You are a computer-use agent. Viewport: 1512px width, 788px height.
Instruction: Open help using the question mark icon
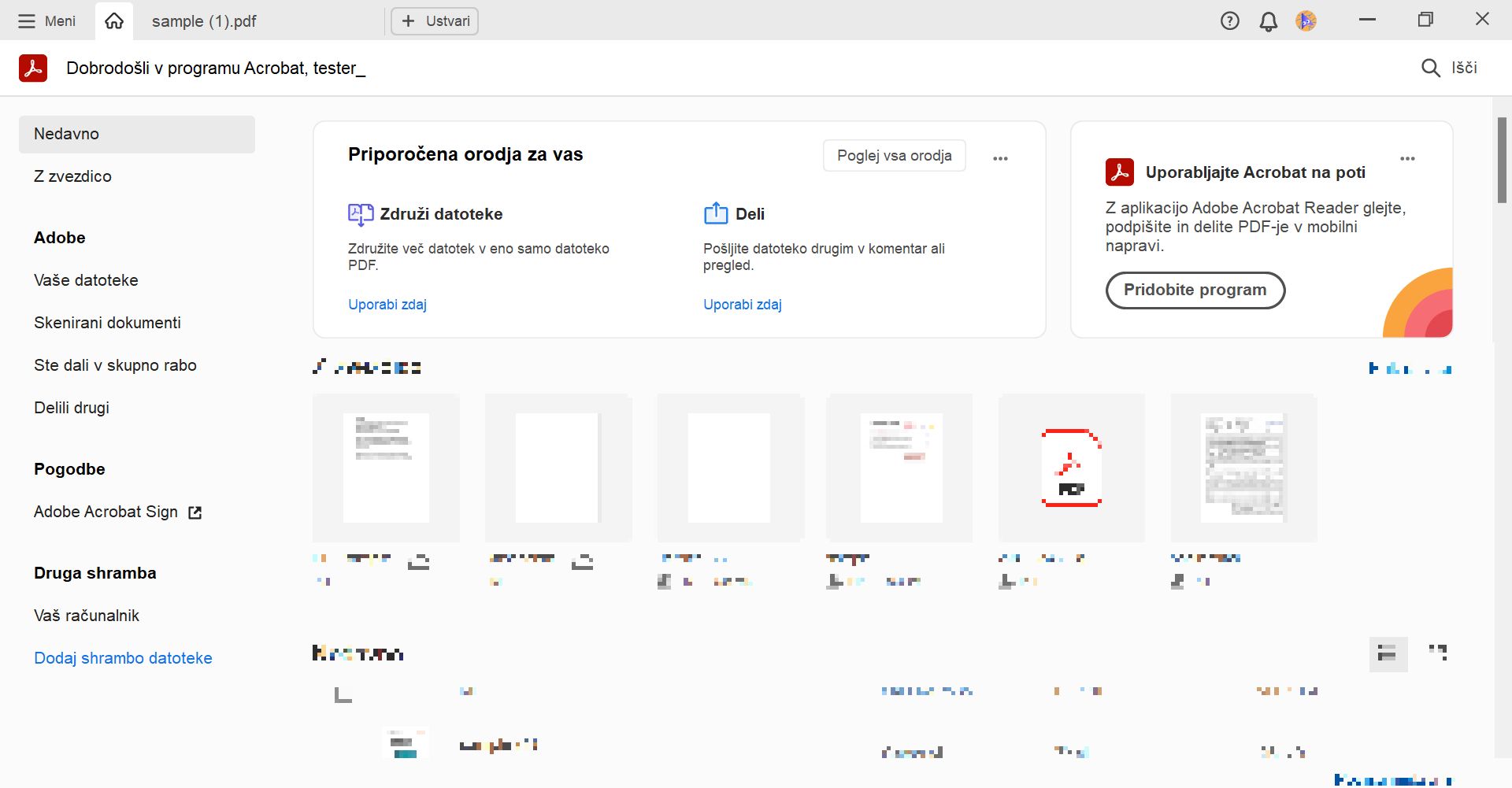1228,20
